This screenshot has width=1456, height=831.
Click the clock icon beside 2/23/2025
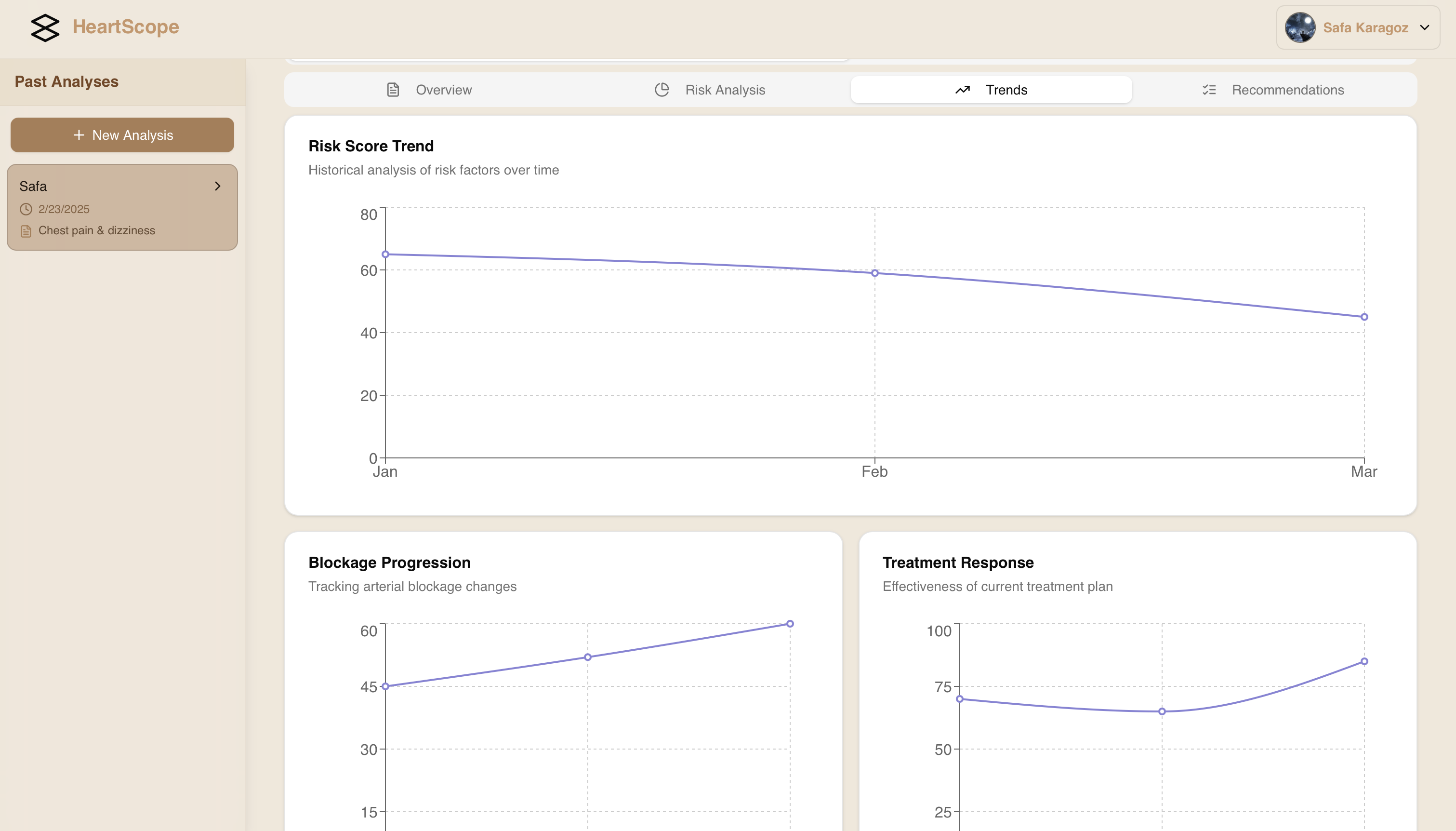tap(26, 210)
